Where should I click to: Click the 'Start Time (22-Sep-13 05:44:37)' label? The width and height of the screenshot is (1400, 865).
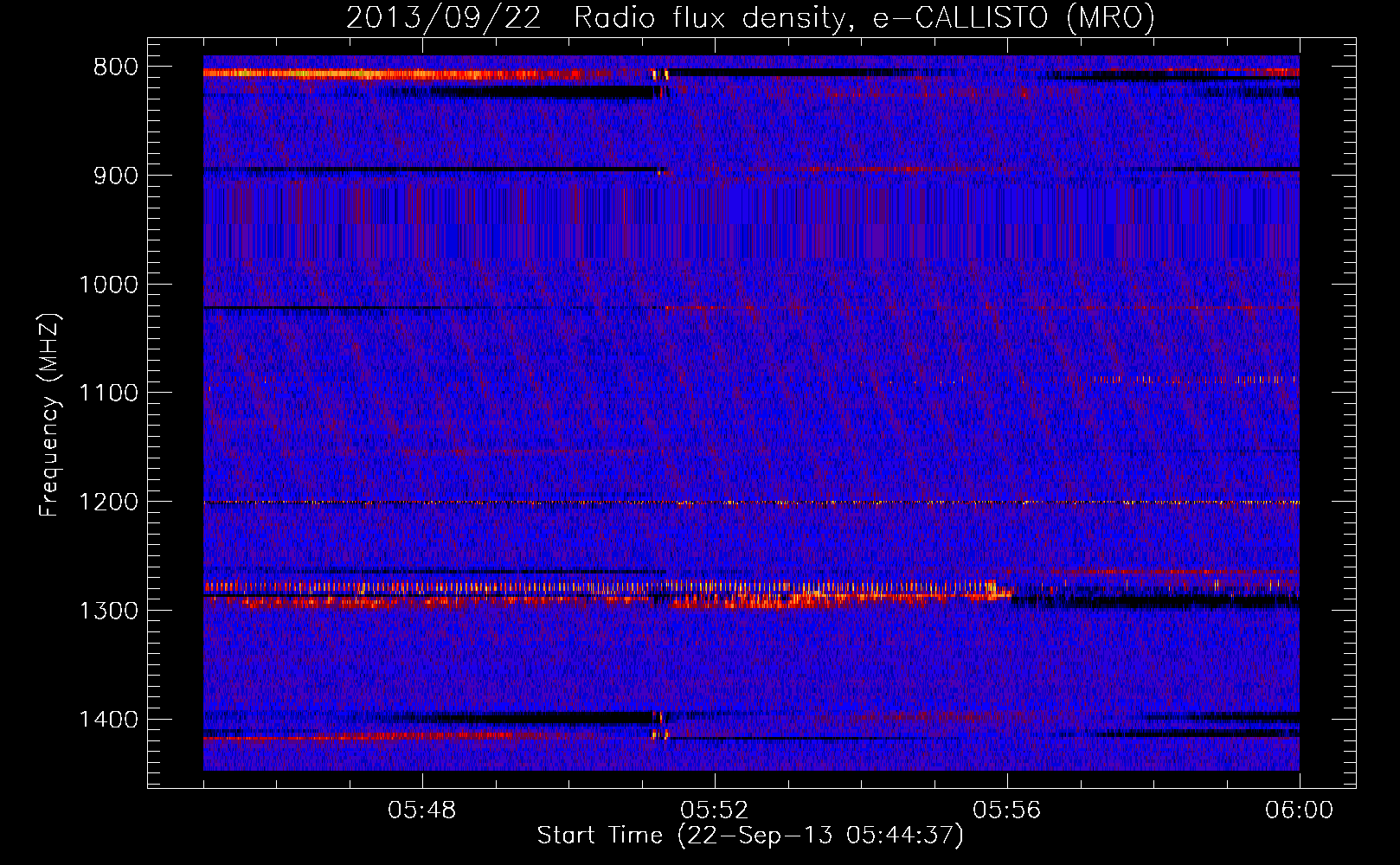tap(750, 836)
